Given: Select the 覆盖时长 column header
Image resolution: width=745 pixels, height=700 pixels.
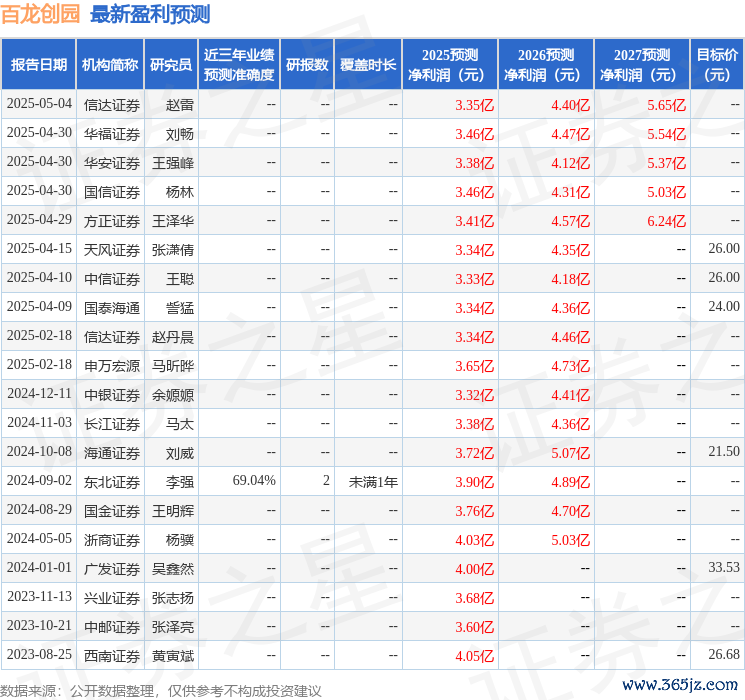Looking at the screenshot, I should click(368, 65).
